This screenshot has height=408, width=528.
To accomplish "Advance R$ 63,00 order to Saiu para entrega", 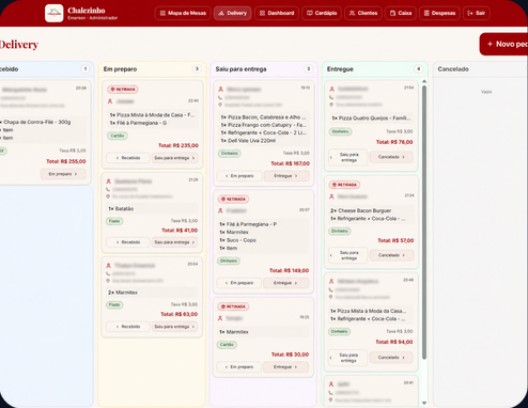I will tap(174, 327).
